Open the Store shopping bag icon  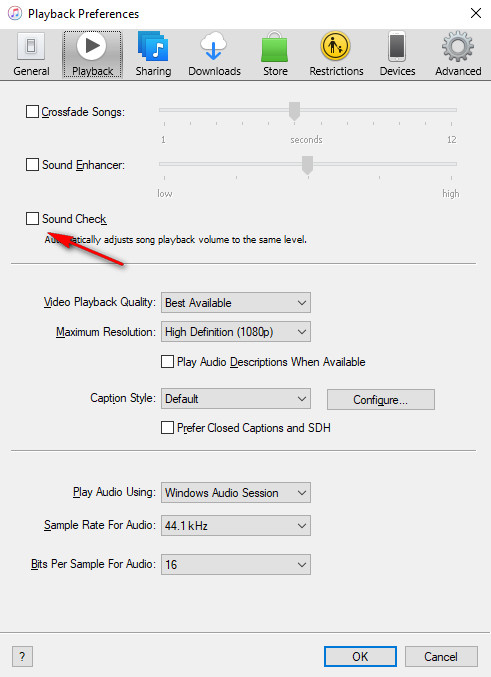coord(275,47)
